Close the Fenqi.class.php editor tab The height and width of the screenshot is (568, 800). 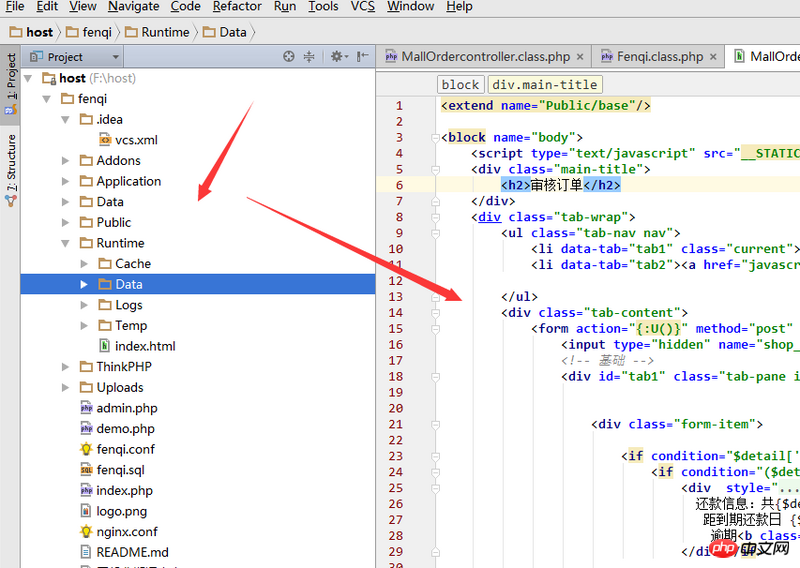(713, 57)
